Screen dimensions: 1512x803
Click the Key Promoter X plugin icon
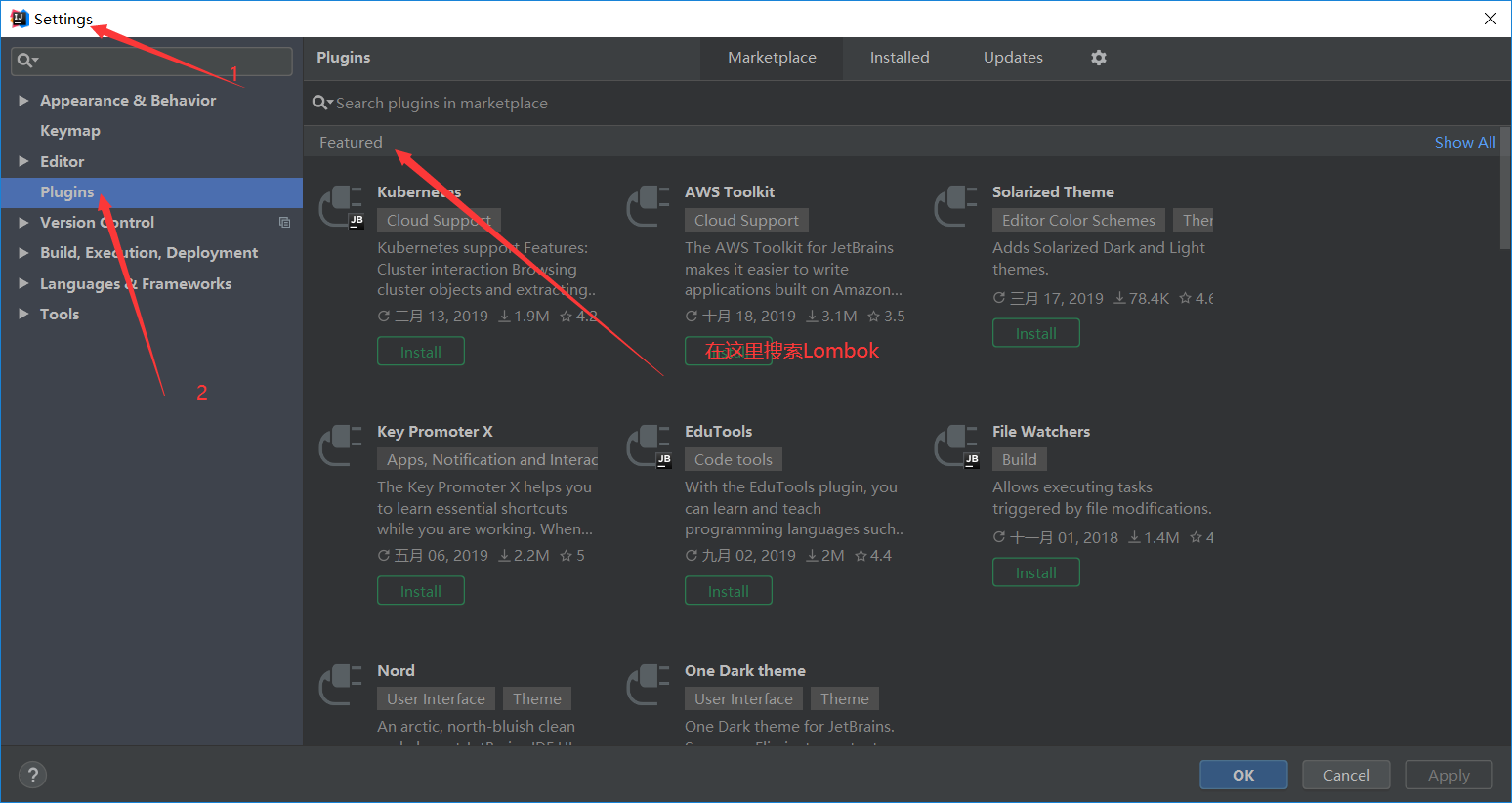tap(342, 445)
